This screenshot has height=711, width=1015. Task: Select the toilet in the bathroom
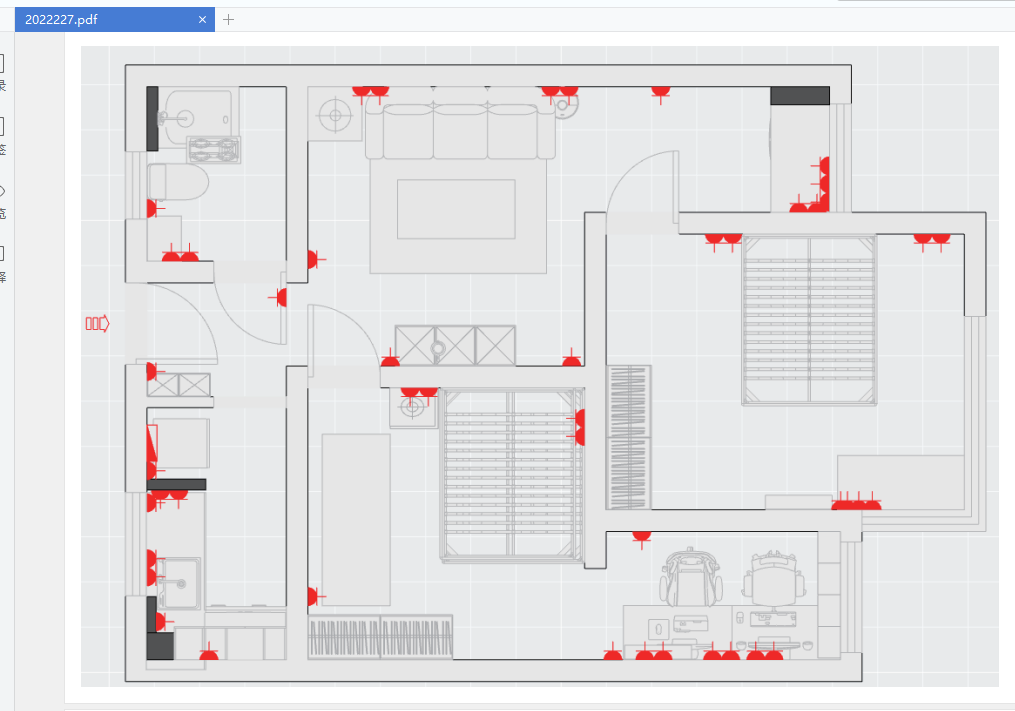click(177, 182)
